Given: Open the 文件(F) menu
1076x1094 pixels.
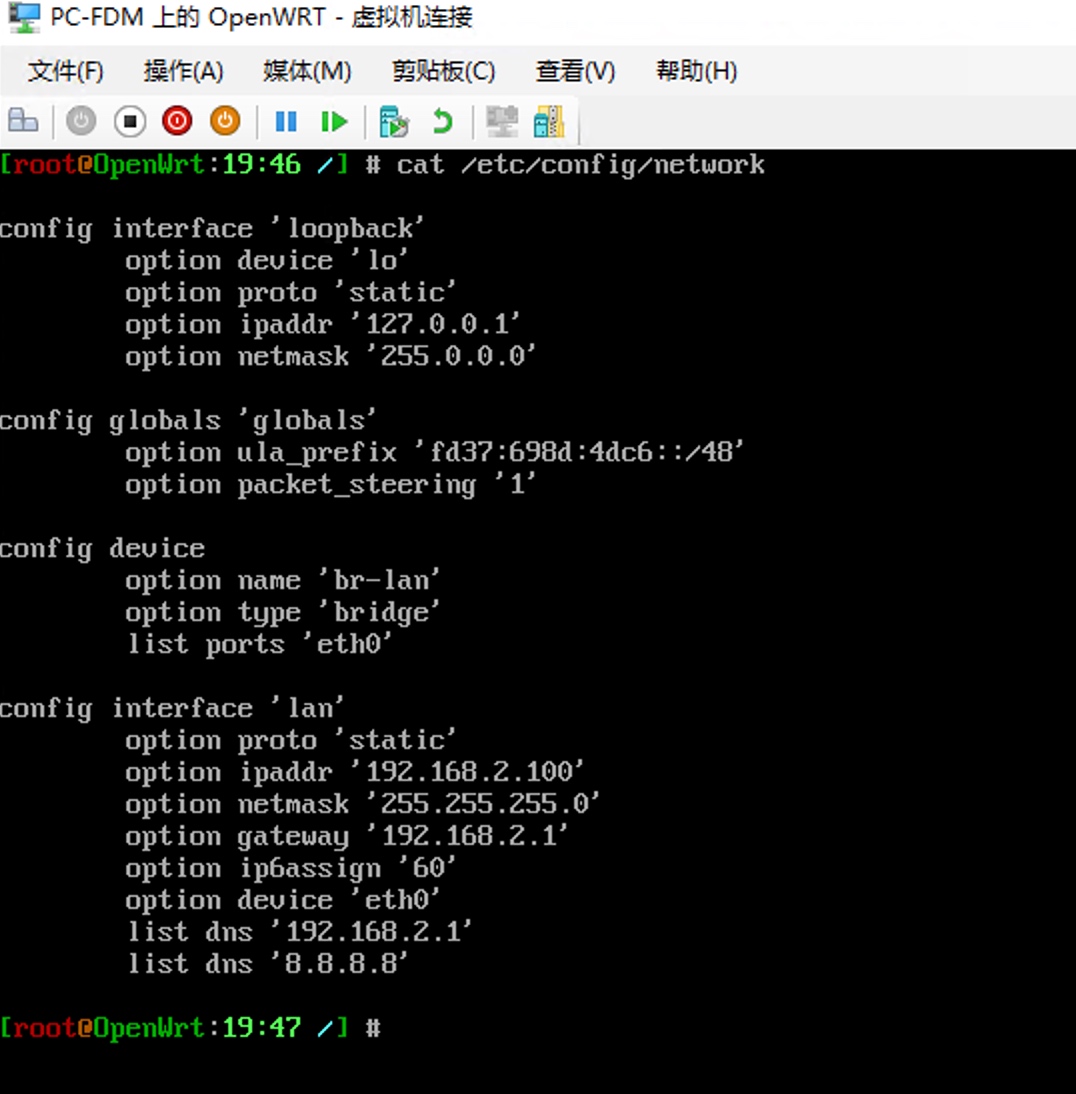Looking at the screenshot, I should 66,71.
